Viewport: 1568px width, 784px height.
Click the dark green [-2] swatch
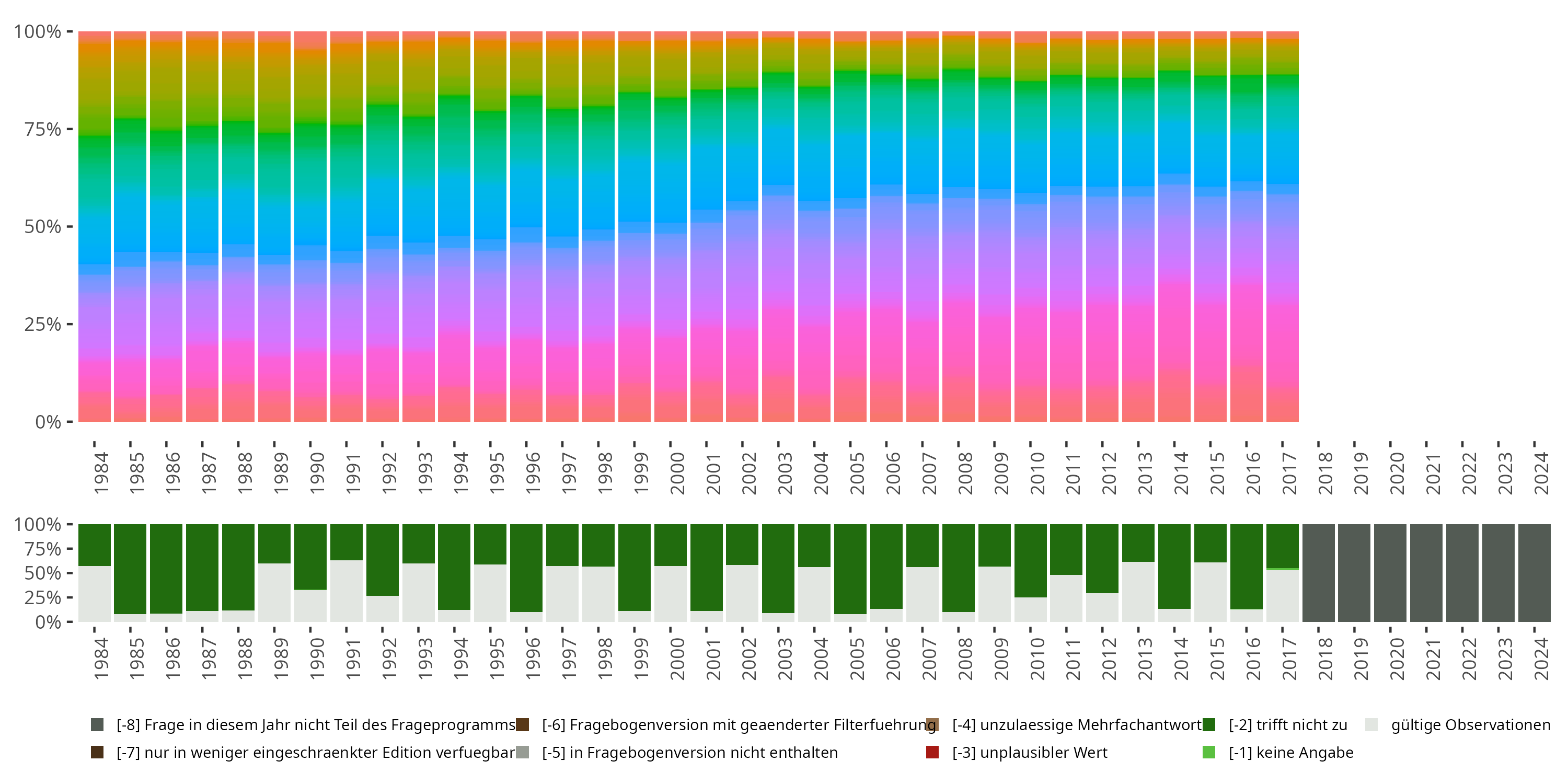click(1209, 724)
